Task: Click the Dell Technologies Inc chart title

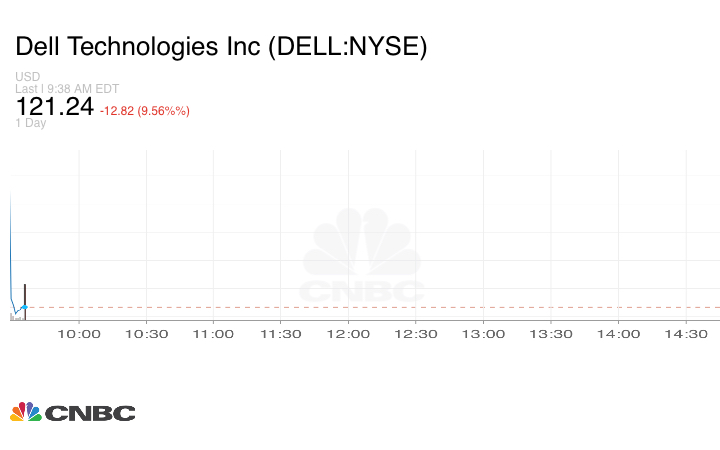Action: point(221,47)
